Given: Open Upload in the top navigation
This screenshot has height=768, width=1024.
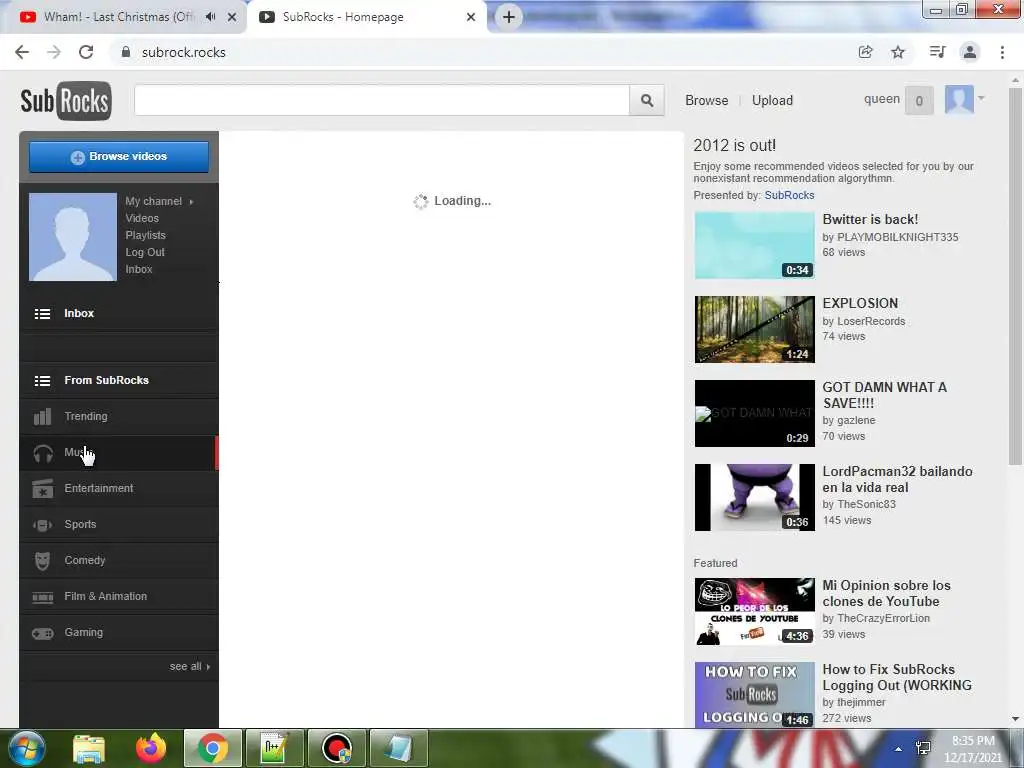Looking at the screenshot, I should 773,101.
